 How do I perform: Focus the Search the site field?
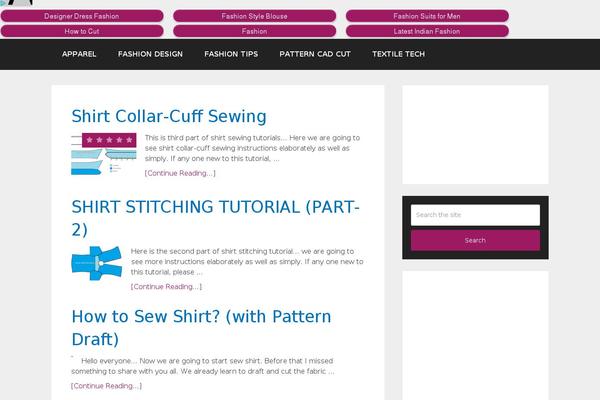[x=475, y=215]
